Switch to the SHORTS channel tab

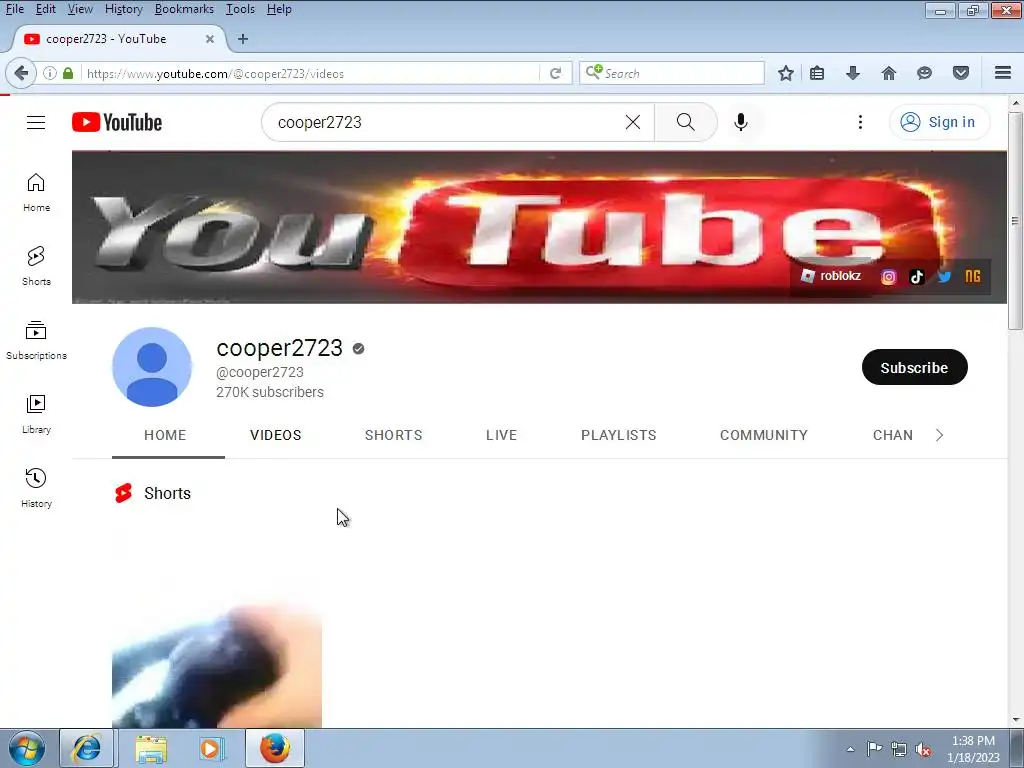pos(393,435)
